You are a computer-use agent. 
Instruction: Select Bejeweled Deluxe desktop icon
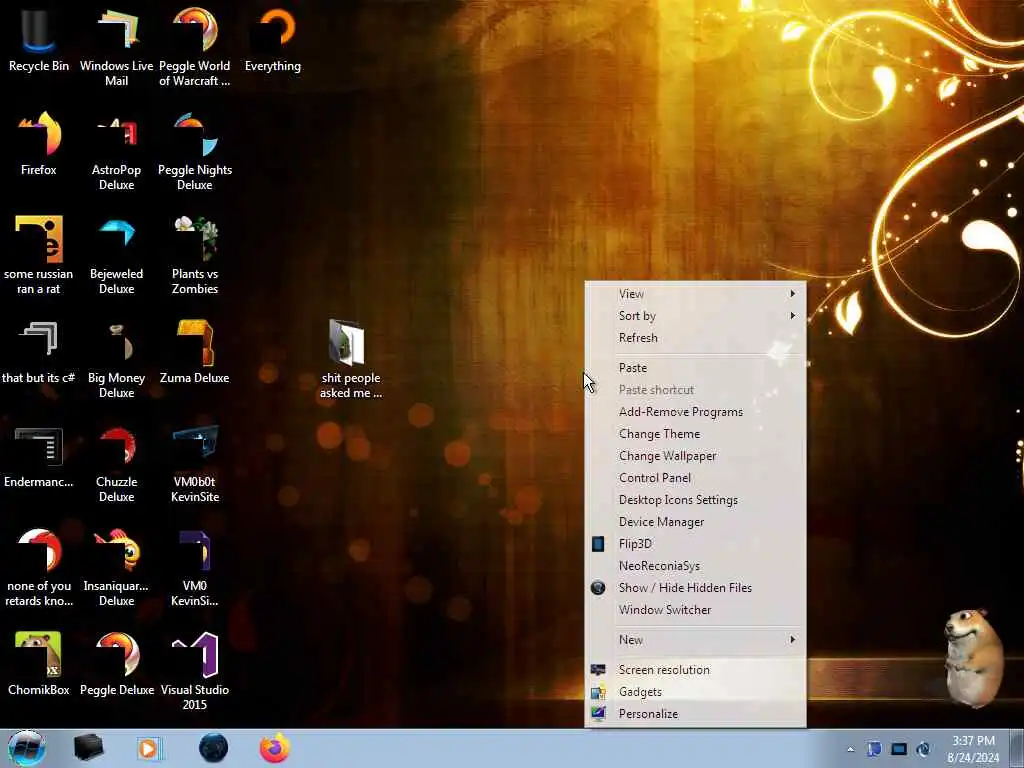(x=116, y=255)
